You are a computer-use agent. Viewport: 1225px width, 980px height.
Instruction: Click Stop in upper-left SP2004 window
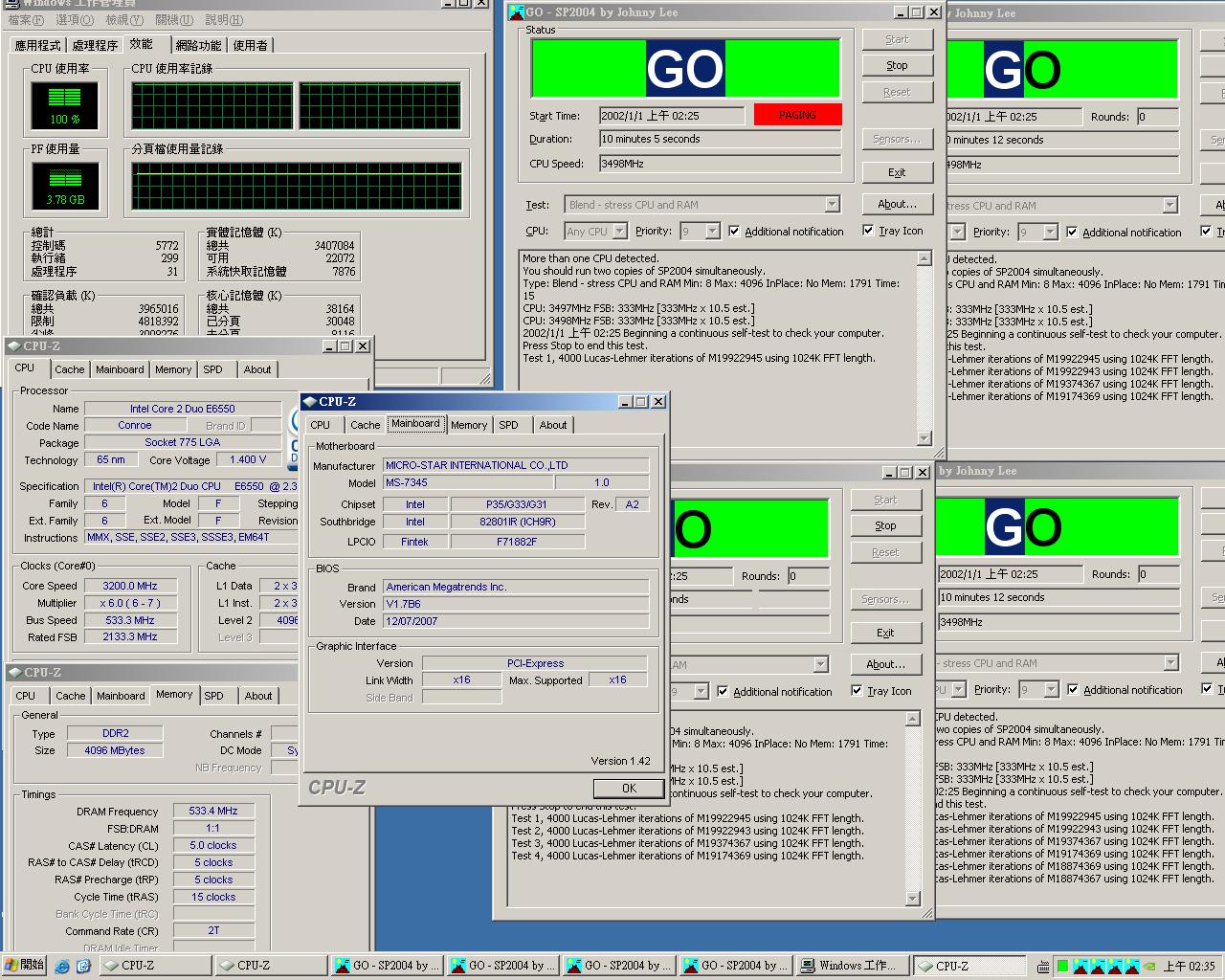[x=897, y=66]
